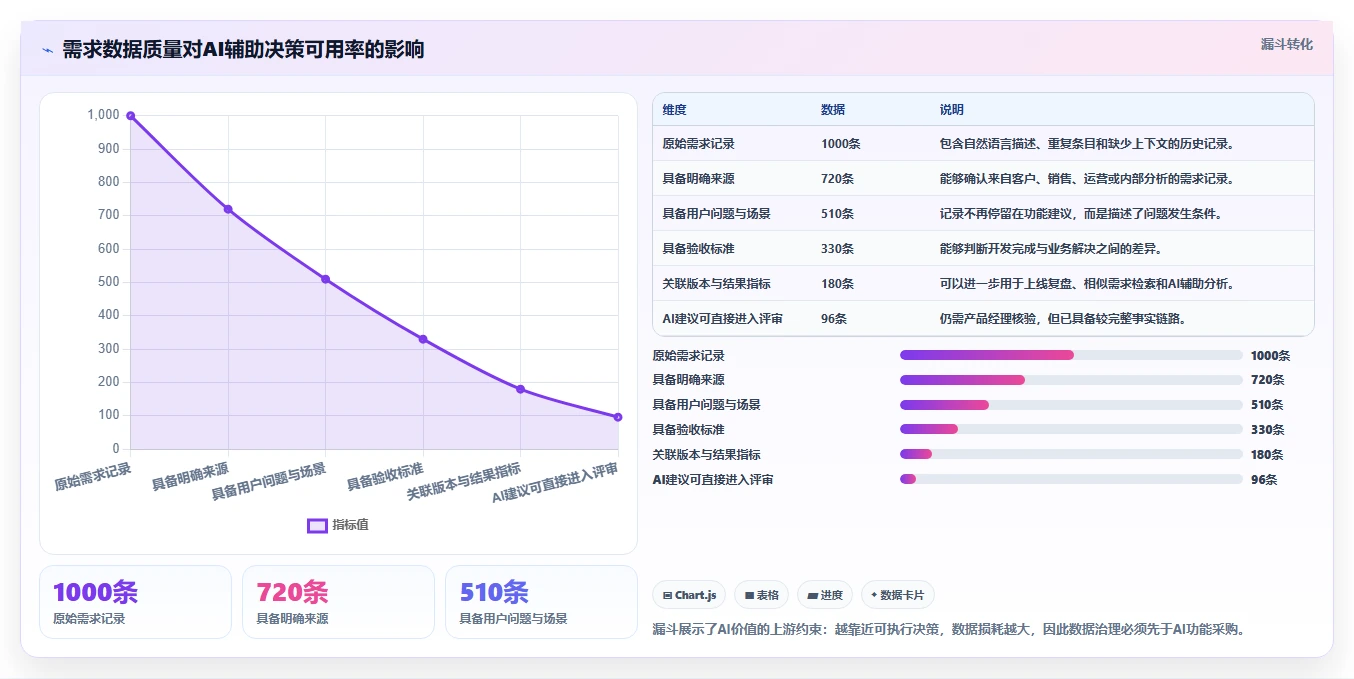Click the AI建议可直接进入评审 table row label
Screen dimensions: 1354x679
tap(722, 319)
